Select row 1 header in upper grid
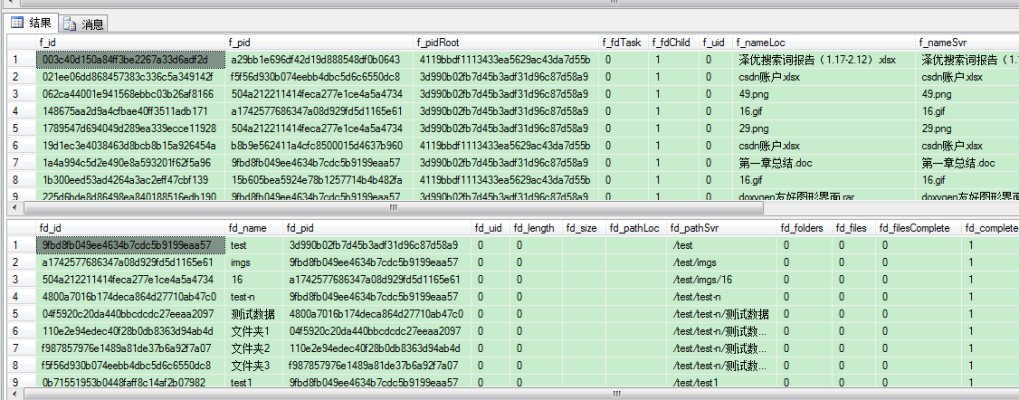Image resolution: width=1019 pixels, height=400 pixels. coord(21,60)
